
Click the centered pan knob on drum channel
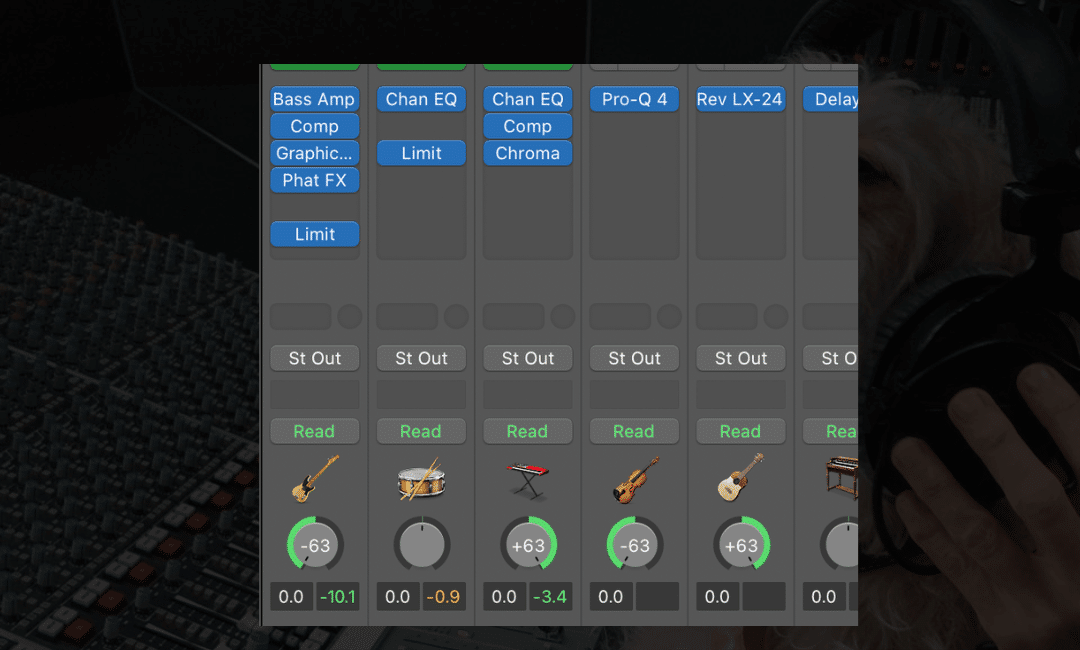pos(421,546)
